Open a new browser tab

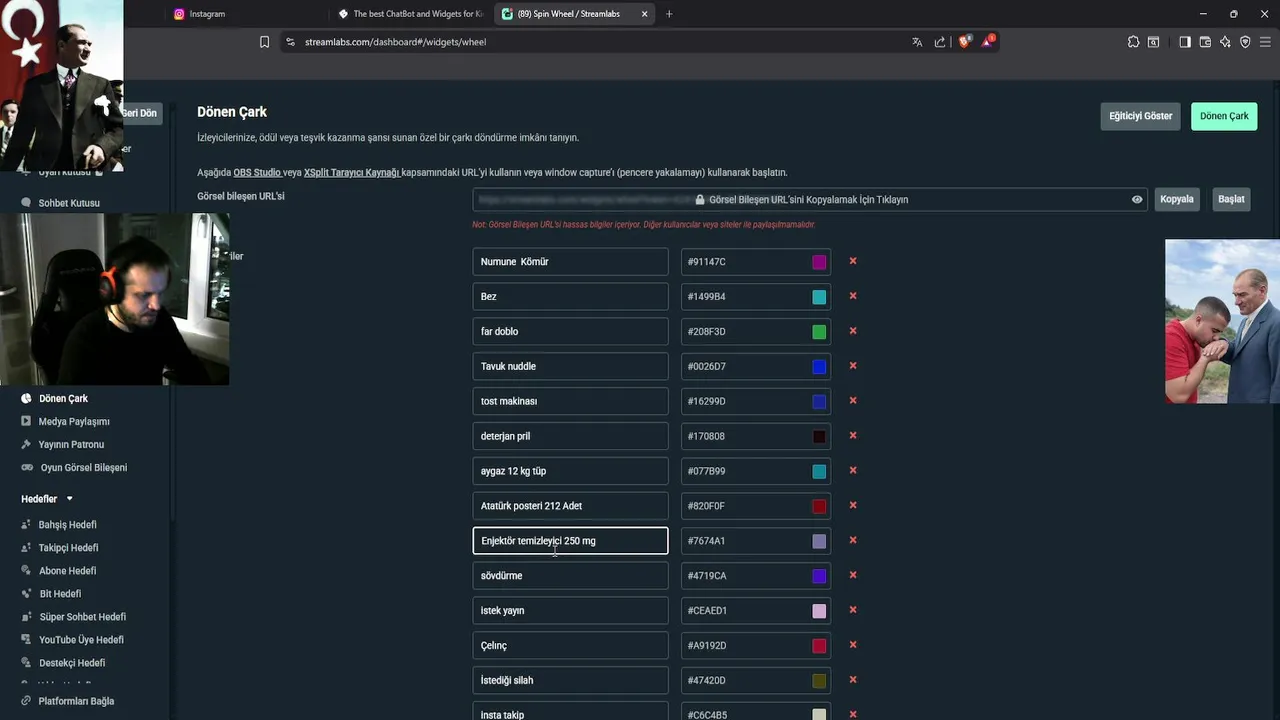(669, 14)
